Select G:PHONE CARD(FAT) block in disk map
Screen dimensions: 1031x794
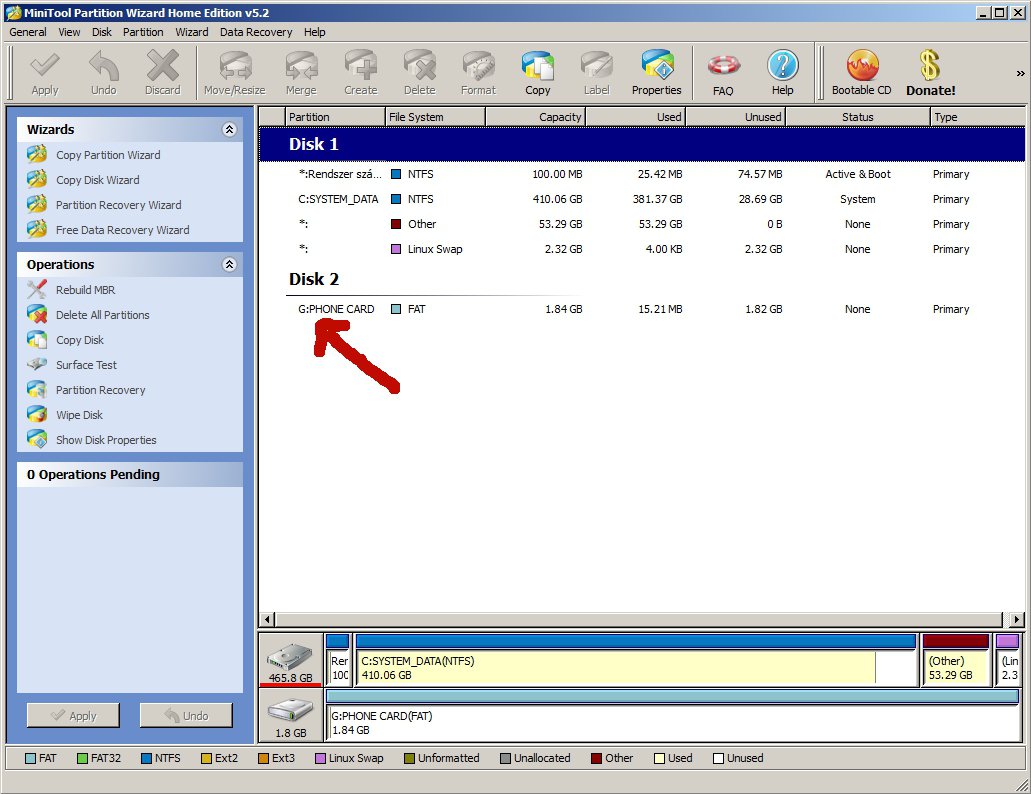(673, 715)
